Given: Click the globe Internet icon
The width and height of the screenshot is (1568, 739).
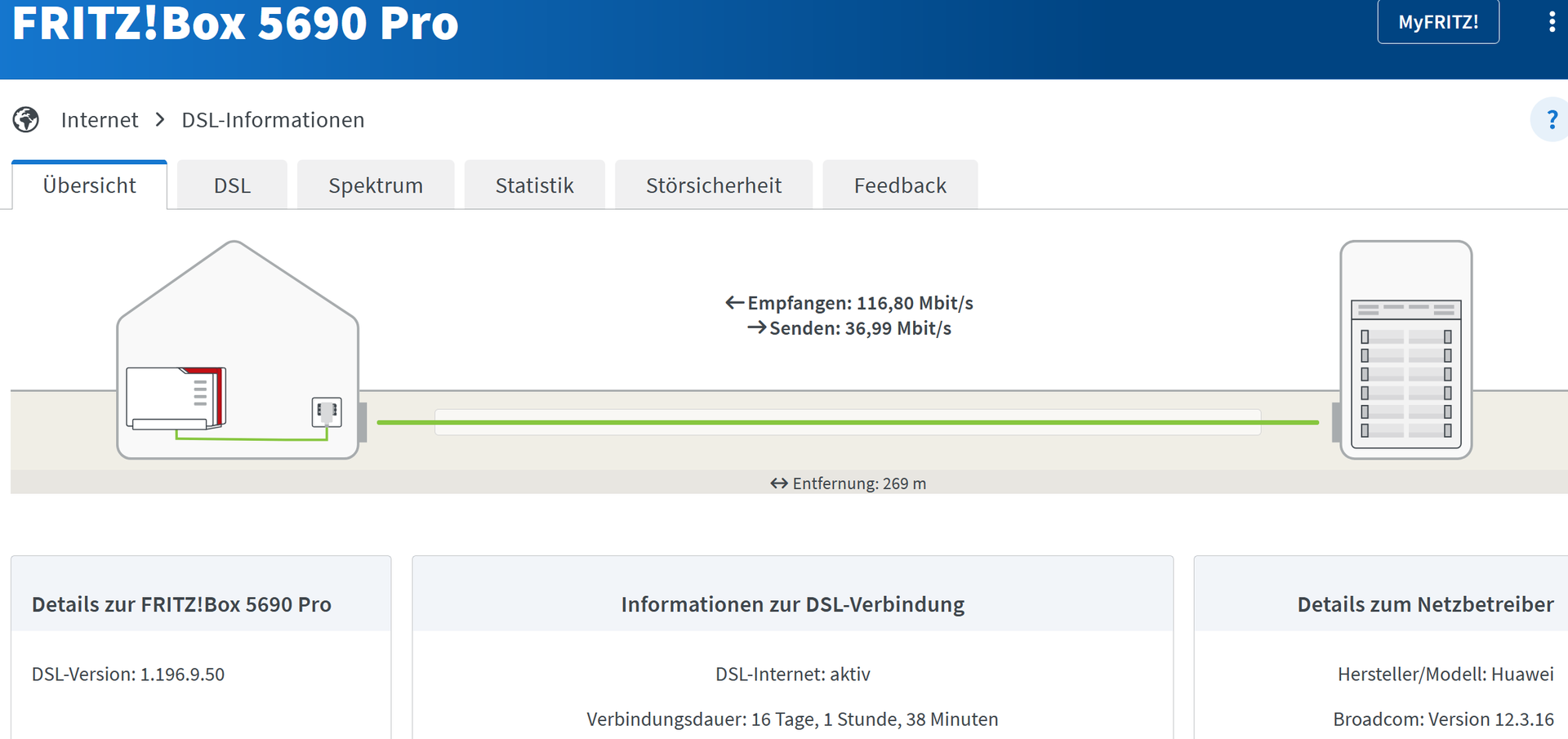Looking at the screenshot, I should [x=26, y=120].
